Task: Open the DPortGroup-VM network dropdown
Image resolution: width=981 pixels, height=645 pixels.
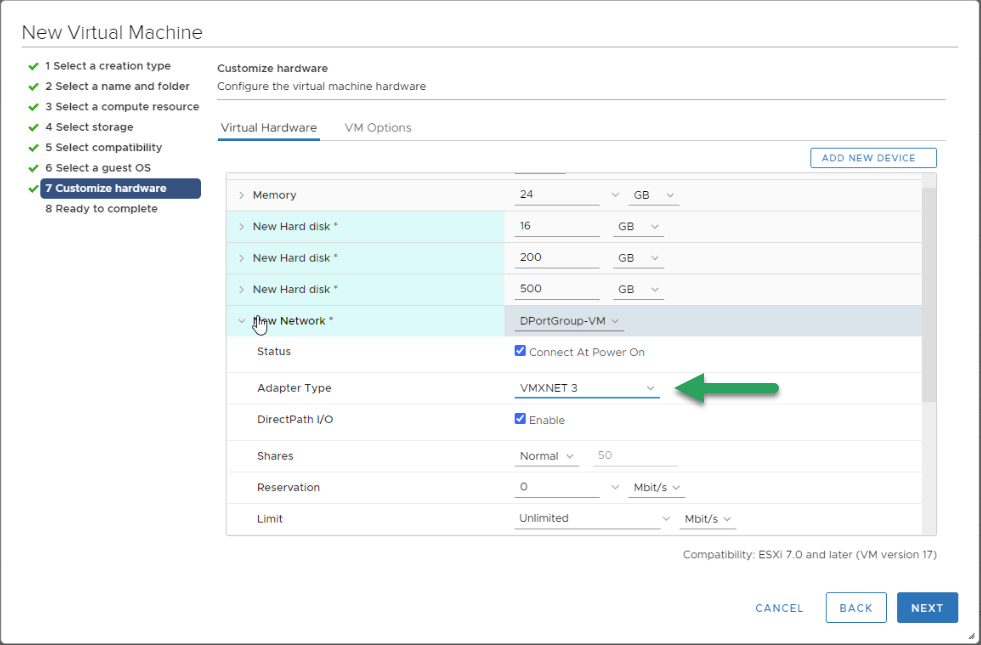Action: [x=569, y=321]
